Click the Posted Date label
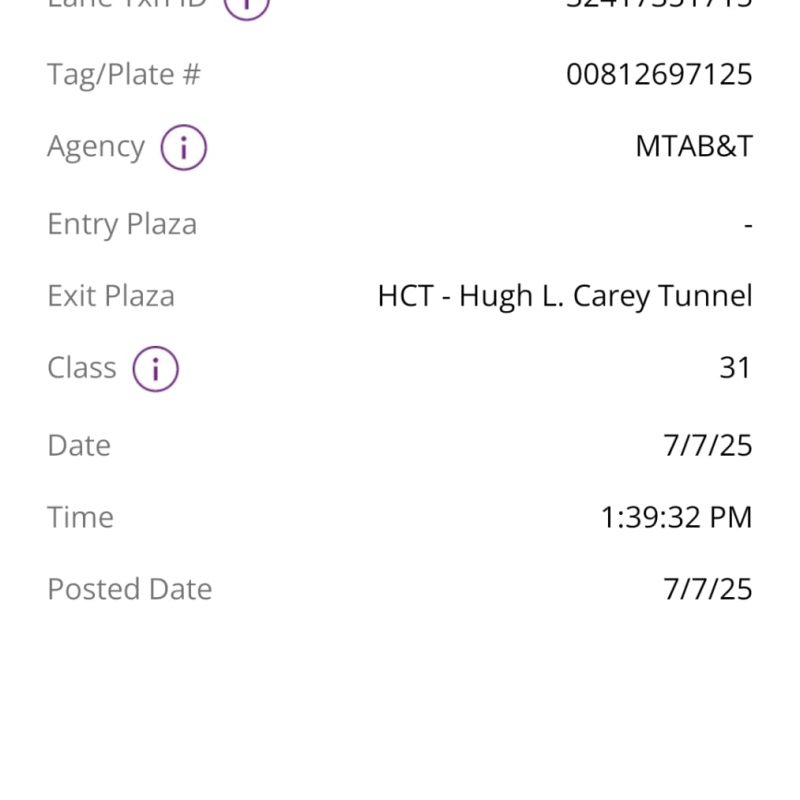Screen dimensions: 800x800 [130, 589]
